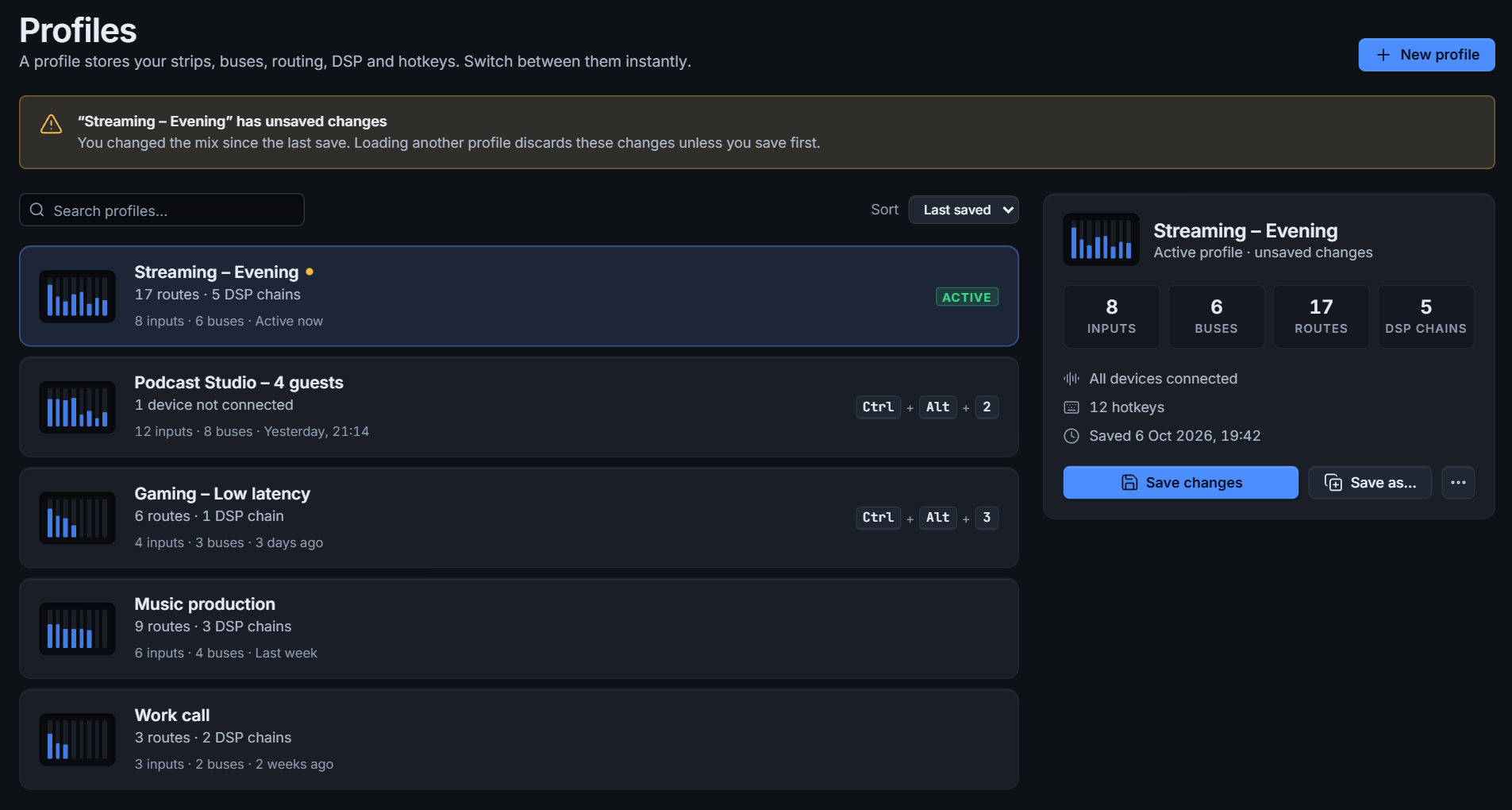Click the 6 Buses stat tile
This screenshot has height=810, width=1512.
click(1216, 317)
